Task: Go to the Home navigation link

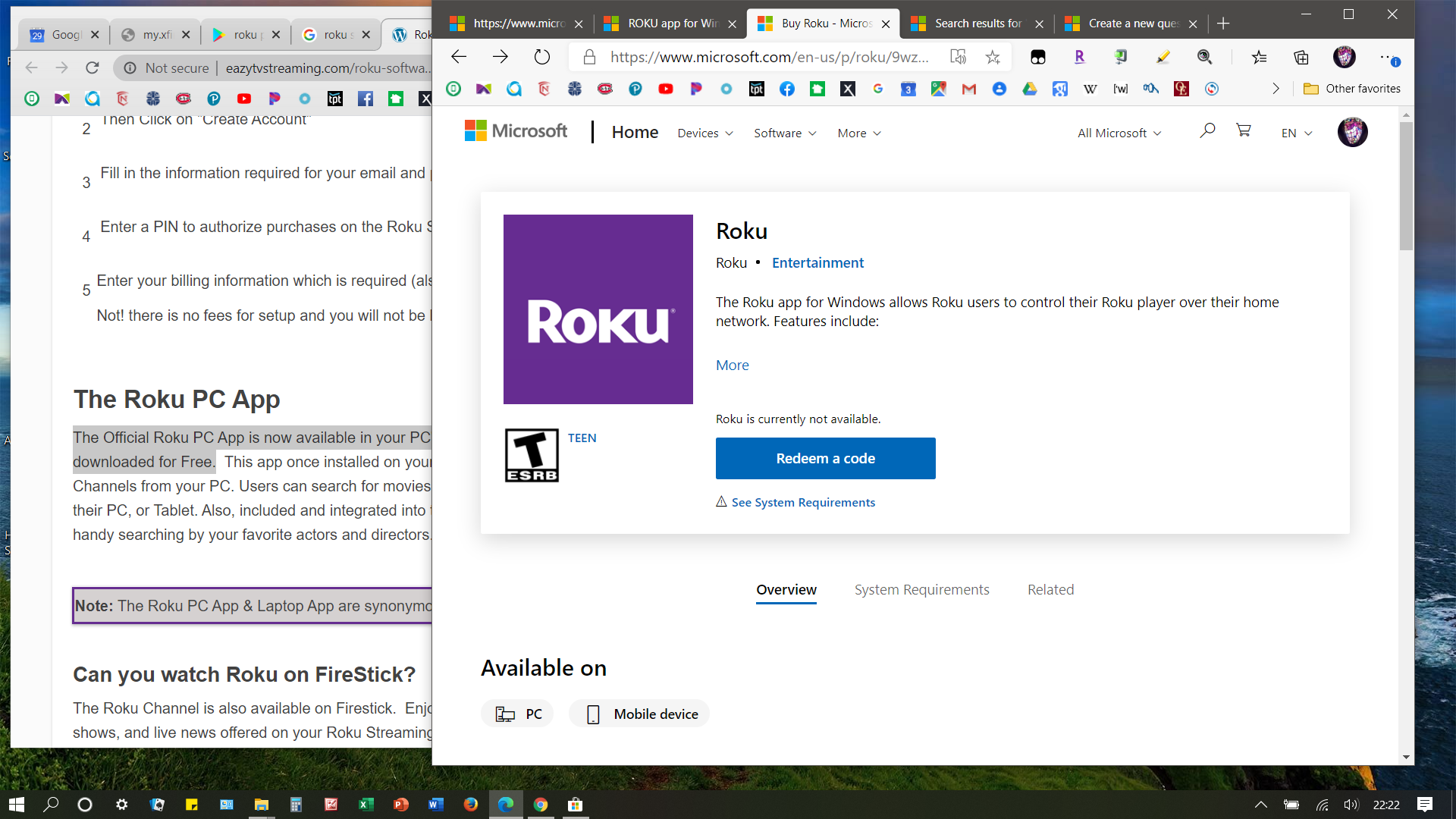Action: (x=635, y=132)
